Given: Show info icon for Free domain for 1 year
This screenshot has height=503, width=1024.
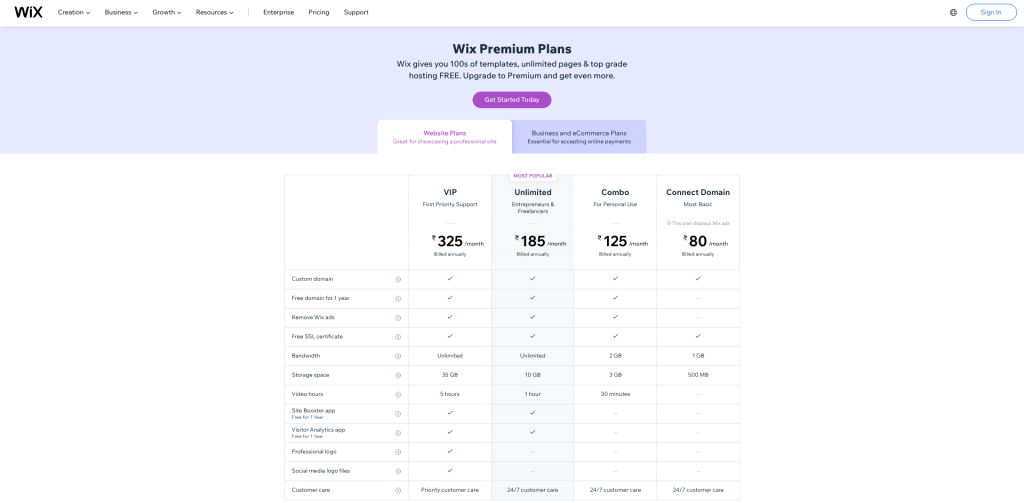Looking at the screenshot, I should pos(398,299).
